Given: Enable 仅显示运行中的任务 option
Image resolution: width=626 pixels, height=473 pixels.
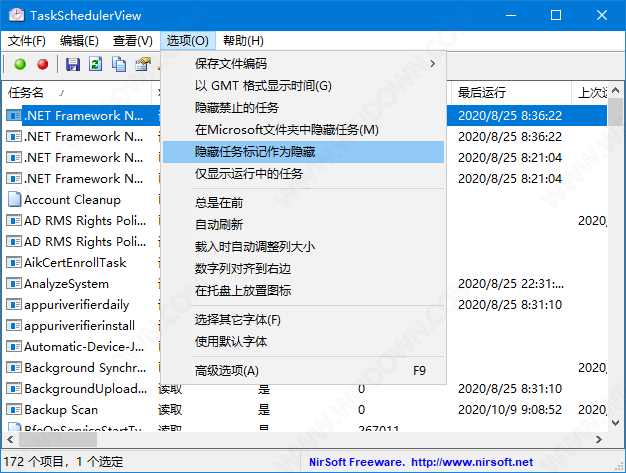Looking at the screenshot, I should 248,174.
